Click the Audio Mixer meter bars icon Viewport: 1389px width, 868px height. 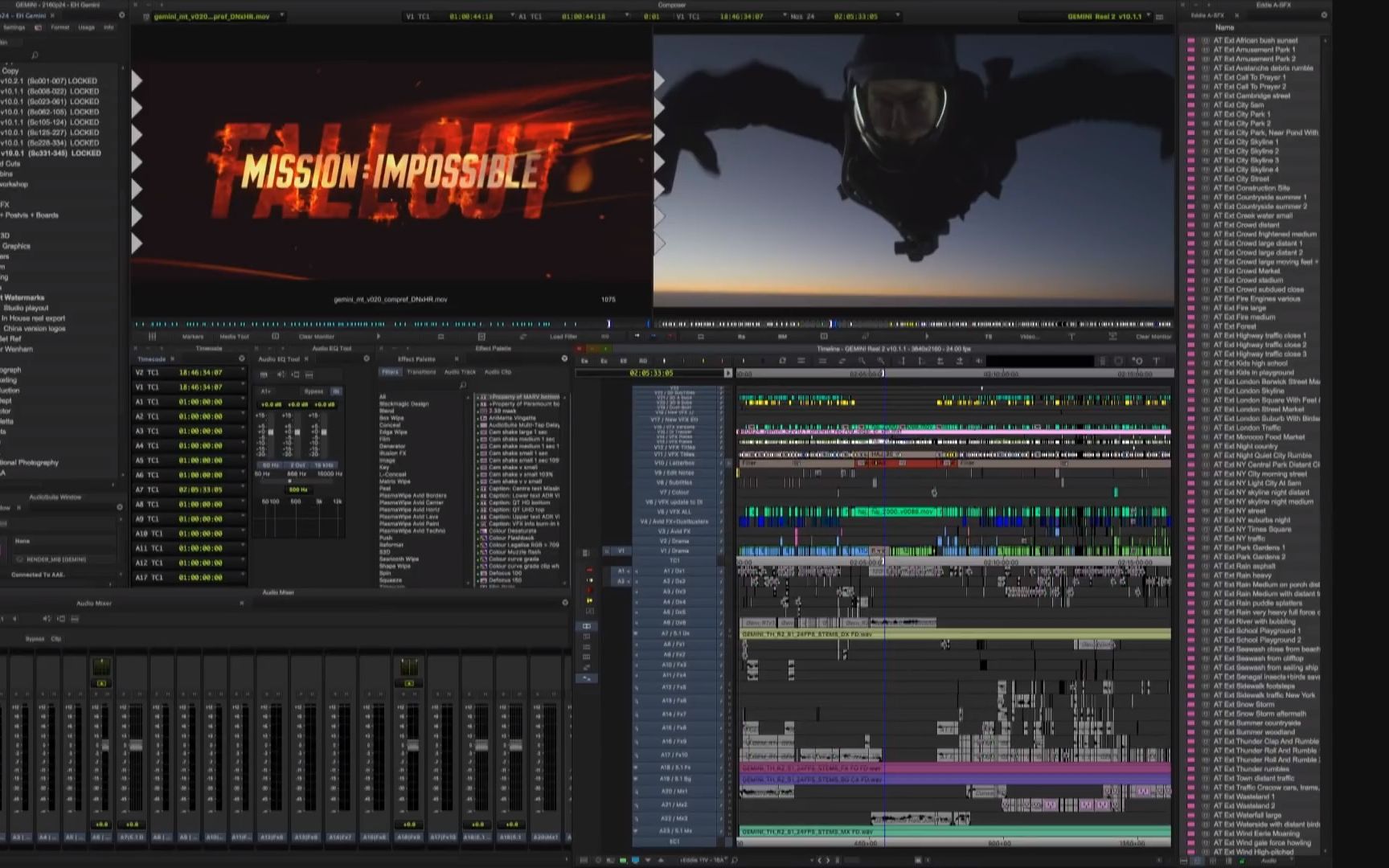click(75, 619)
